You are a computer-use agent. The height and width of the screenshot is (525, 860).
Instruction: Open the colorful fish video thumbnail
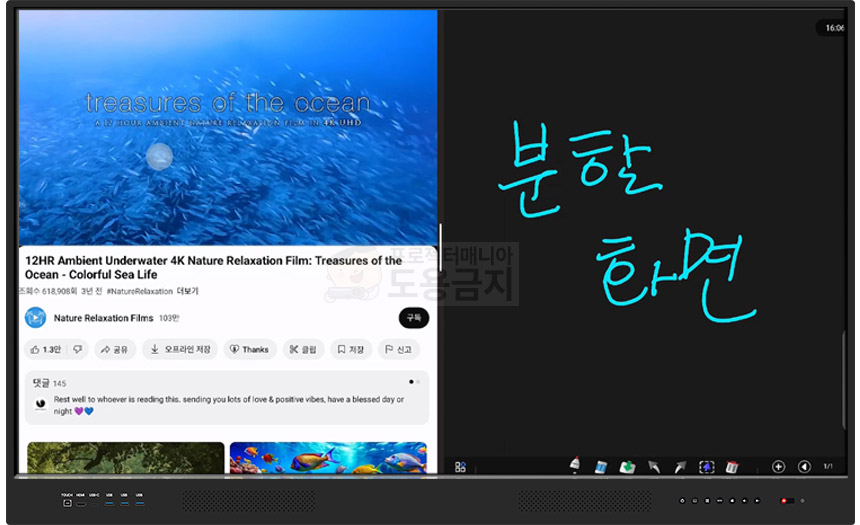tap(328, 458)
